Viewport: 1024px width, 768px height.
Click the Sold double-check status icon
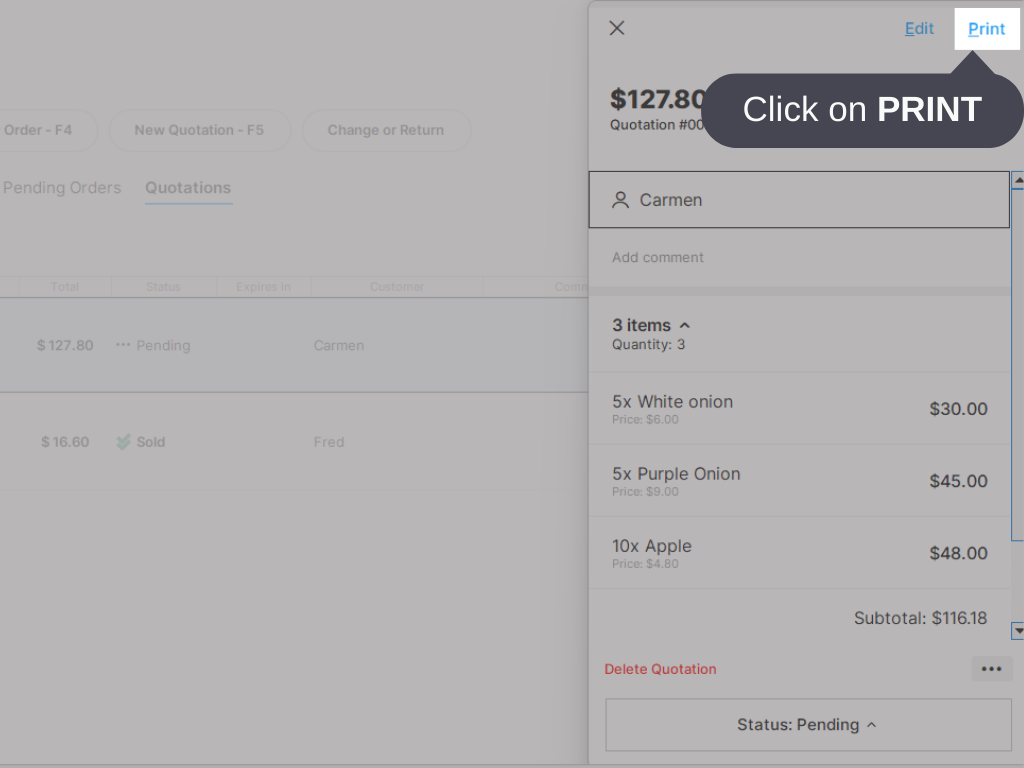coord(124,442)
